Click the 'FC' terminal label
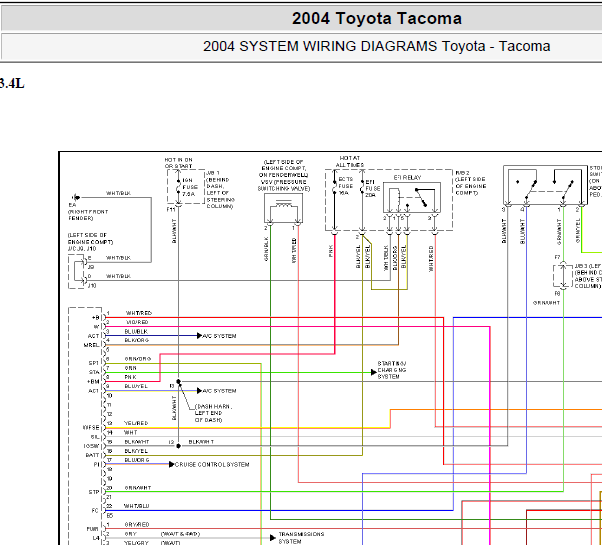 (x=95, y=510)
